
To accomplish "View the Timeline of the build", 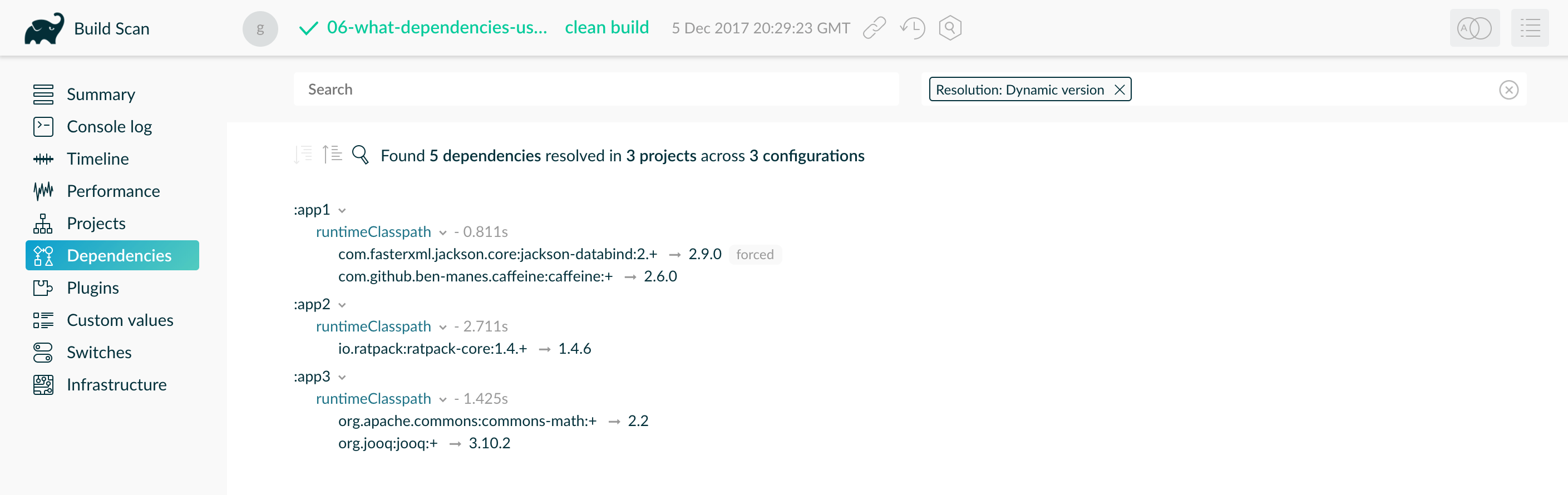I will (98, 159).
